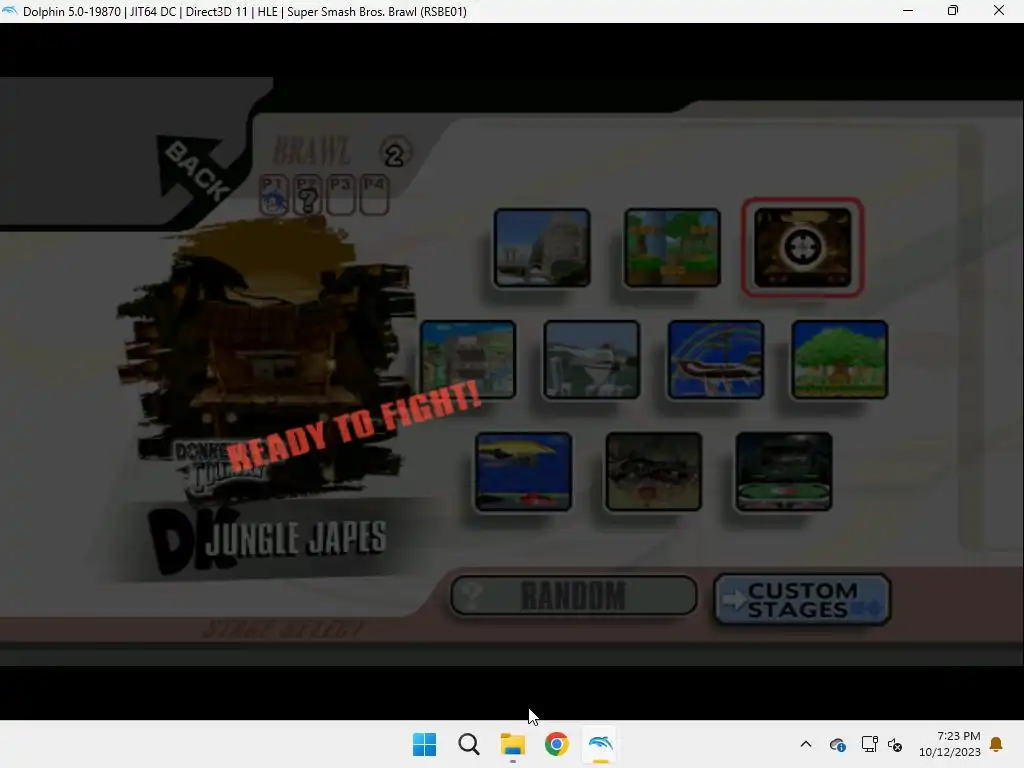
Task: Click the RANDOM stage button
Action: click(x=574, y=595)
